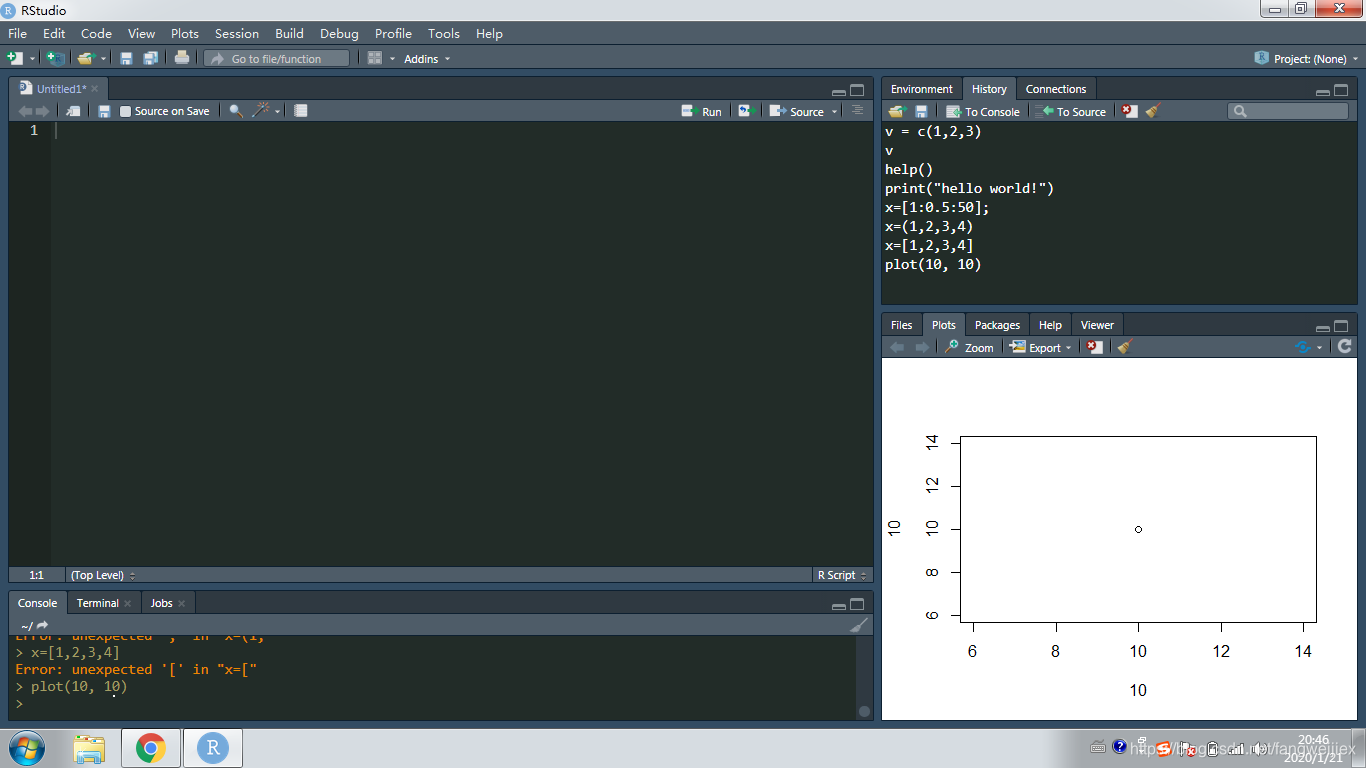Clear all plots with broom icon
Viewport: 1366px width, 768px height.
(1124, 347)
